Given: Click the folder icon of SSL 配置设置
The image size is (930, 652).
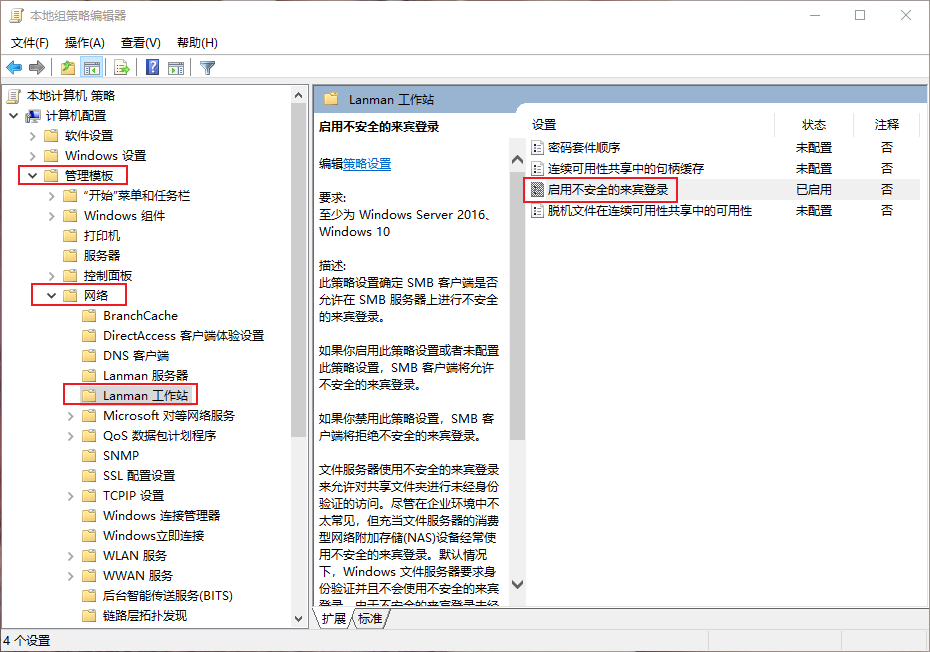Looking at the screenshot, I should click(89, 475).
